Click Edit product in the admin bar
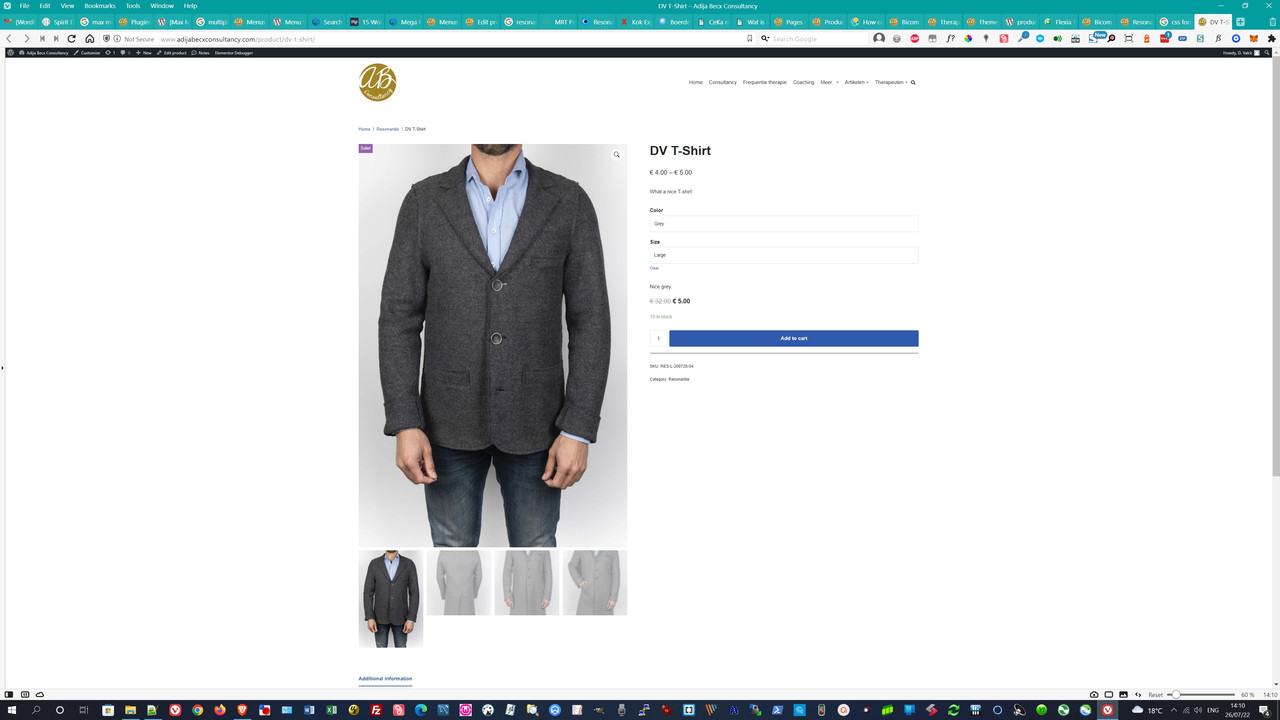Viewport: 1280px width, 720px height. pyautogui.click(x=172, y=52)
